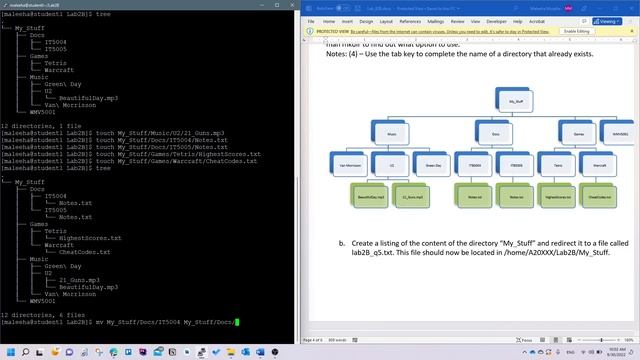Open the Developer ribbon tab
640x360 pixels.
tap(496, 21)
